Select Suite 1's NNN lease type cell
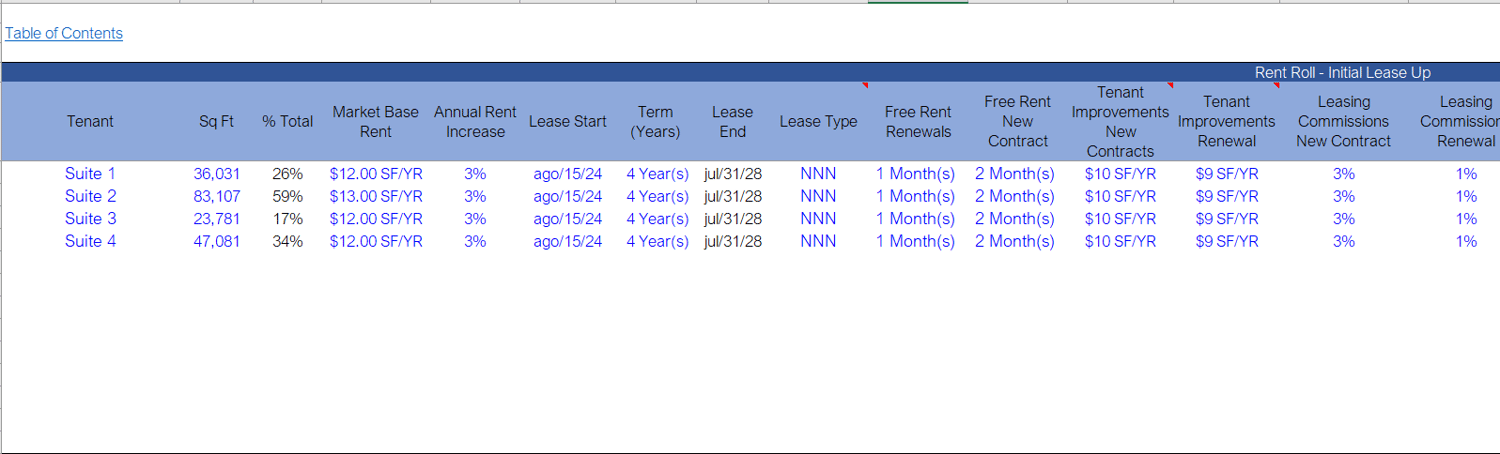Screen dimensions: 1500x454 [818, 174]
